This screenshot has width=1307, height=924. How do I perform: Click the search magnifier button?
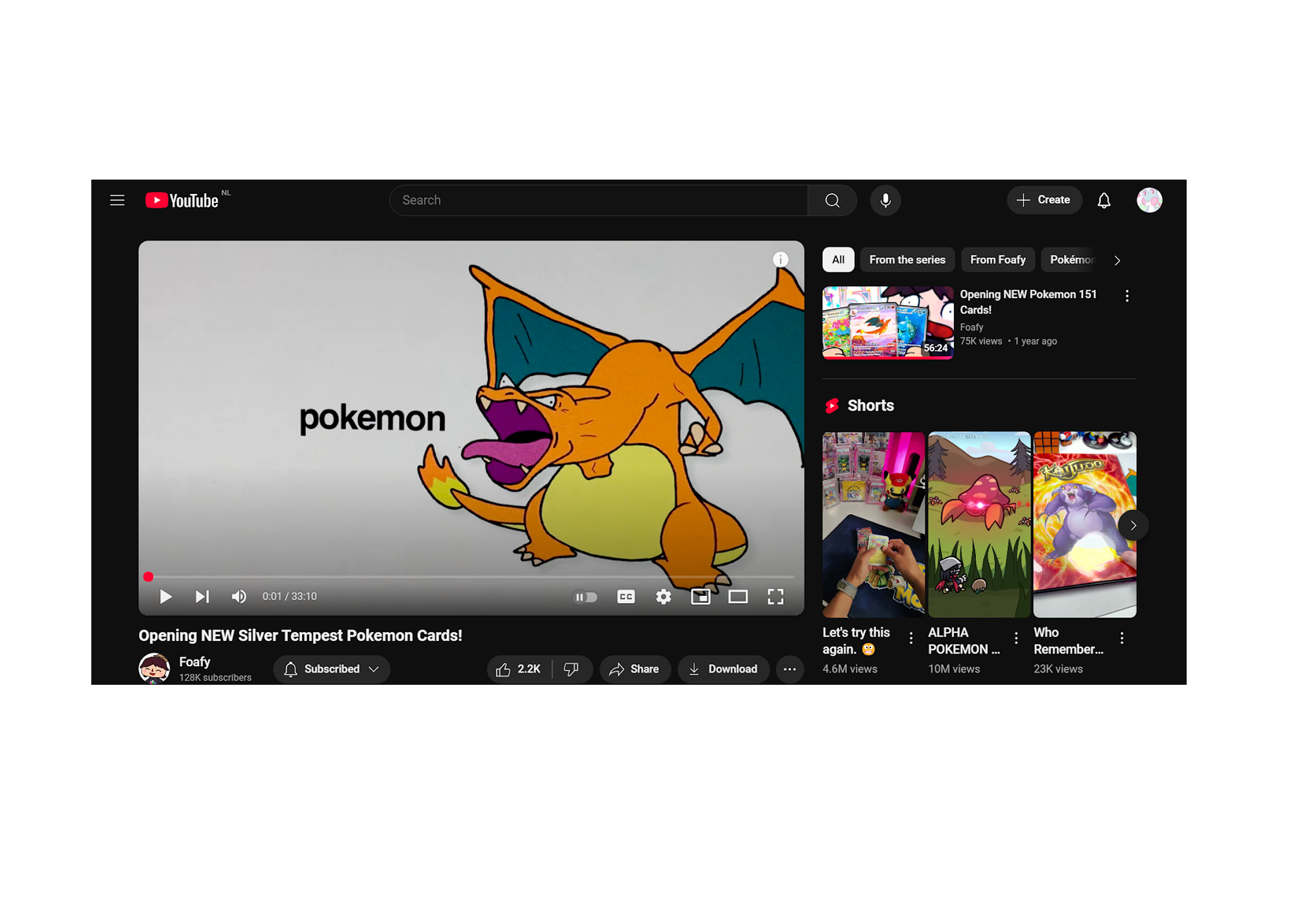click(832, 200)
